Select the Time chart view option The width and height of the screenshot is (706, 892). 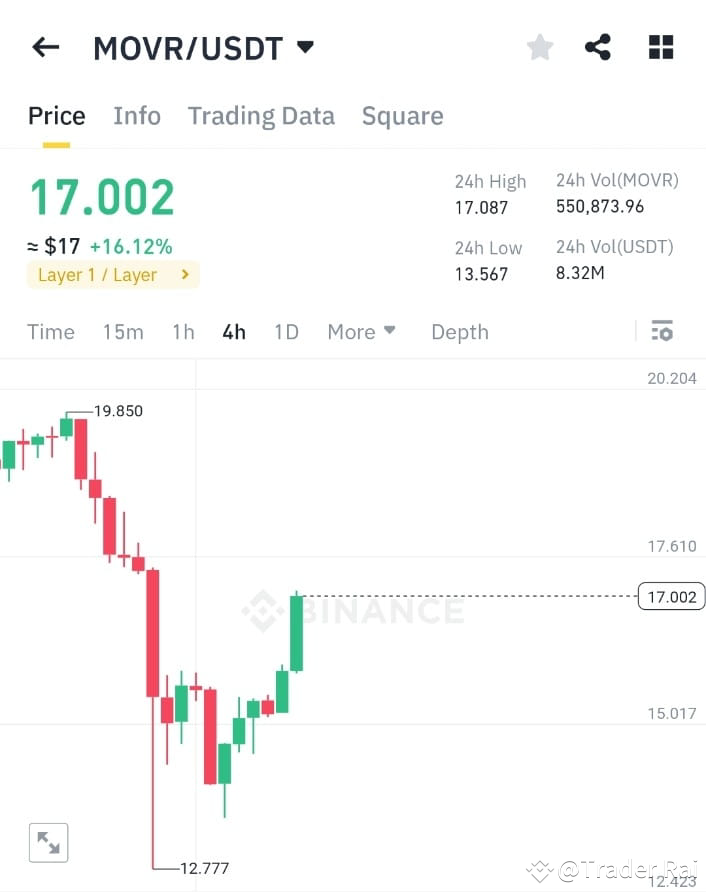pos(50,331)
